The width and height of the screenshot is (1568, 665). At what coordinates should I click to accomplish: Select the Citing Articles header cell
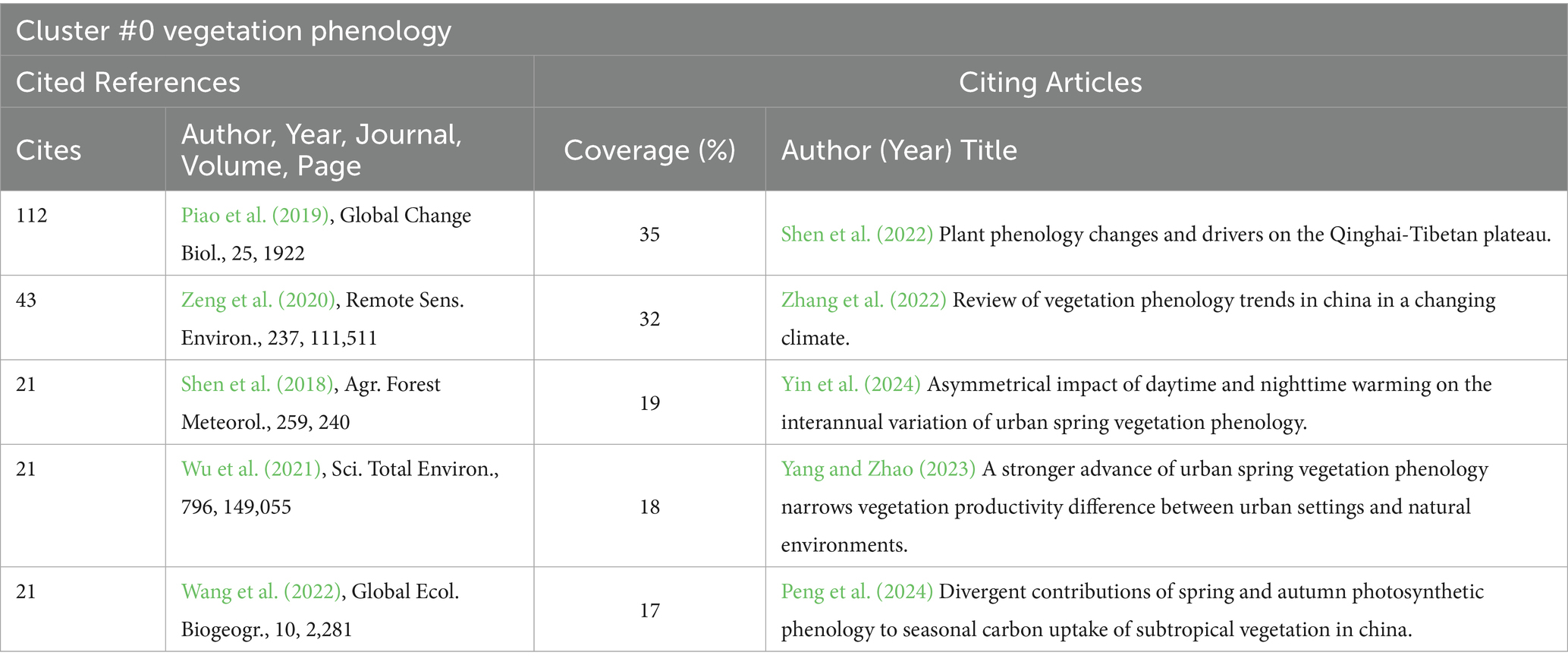pyautogui.click(x=1050, y=82)
